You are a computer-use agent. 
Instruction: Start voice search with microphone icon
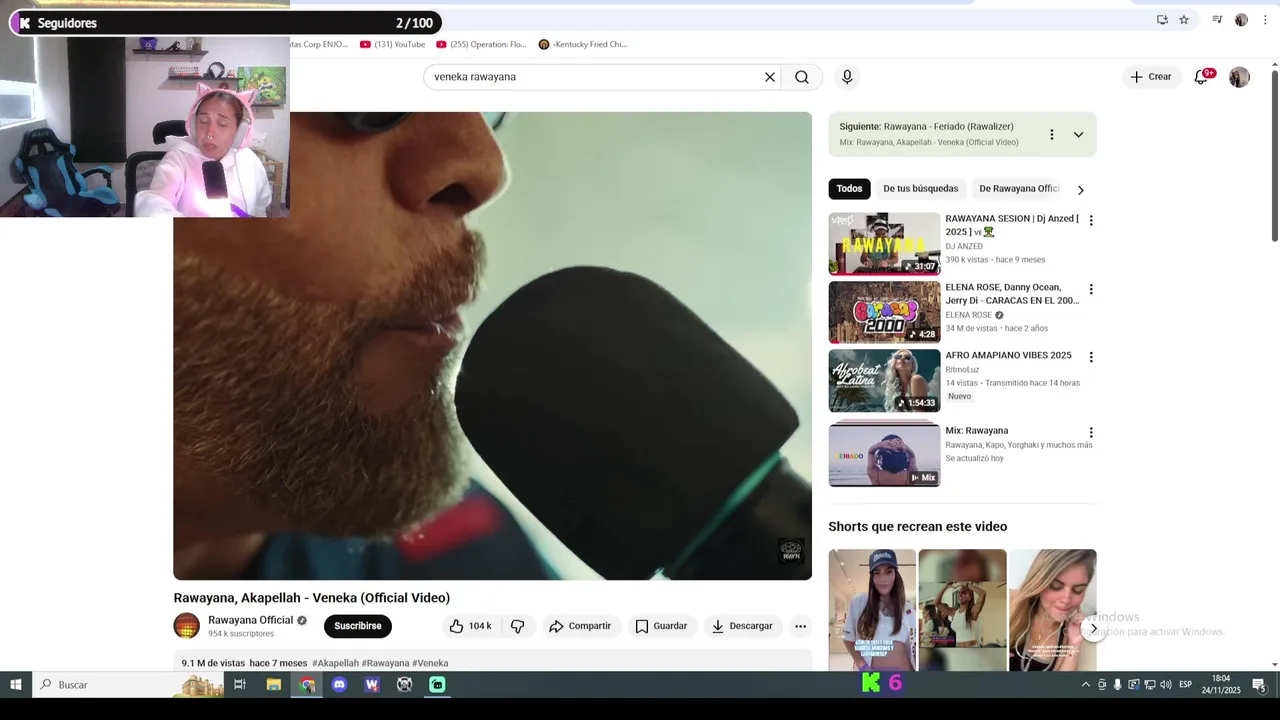coord(847,77)
